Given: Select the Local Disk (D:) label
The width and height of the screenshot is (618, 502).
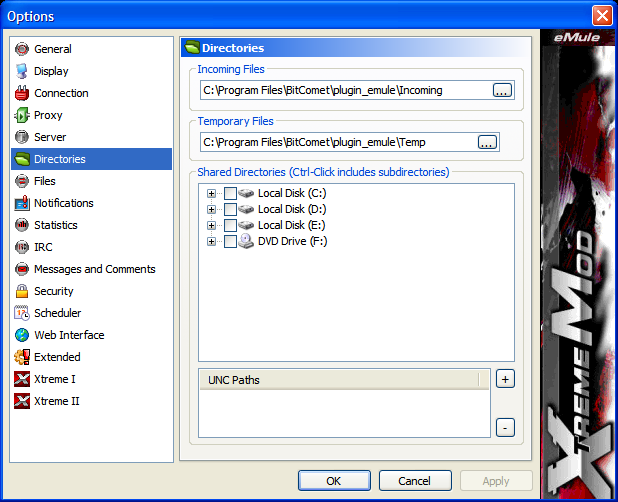Looking at the screenshot, I should click(292, 209).
